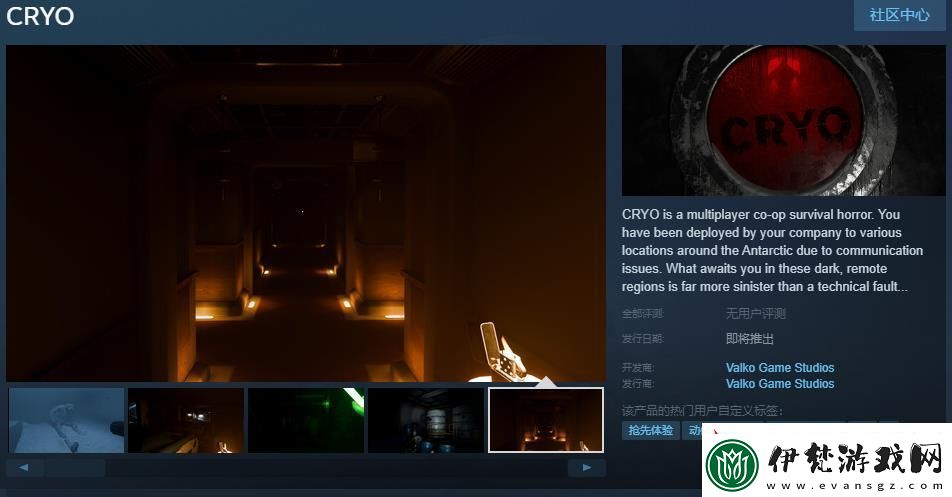The image size is (952, 497).
Task: Click the thumbnail strip scrollbar handle
Action: point(75,468)
